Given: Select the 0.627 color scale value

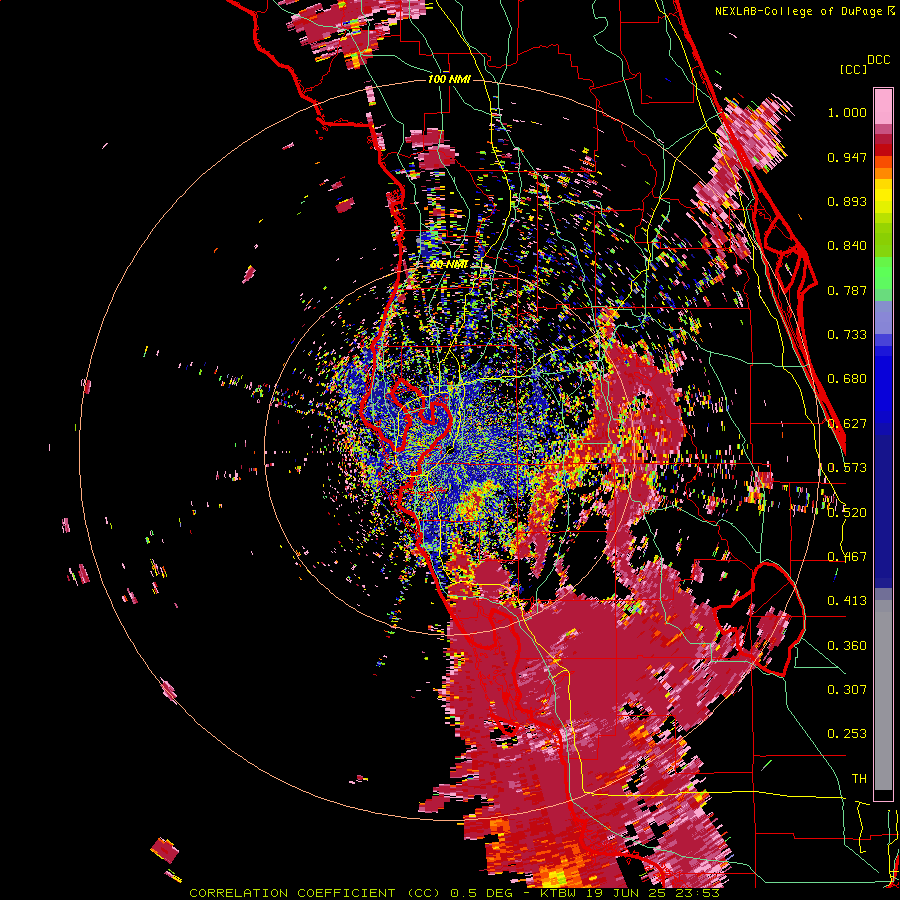Looking at the screenshot, I should tap(847, 424).
